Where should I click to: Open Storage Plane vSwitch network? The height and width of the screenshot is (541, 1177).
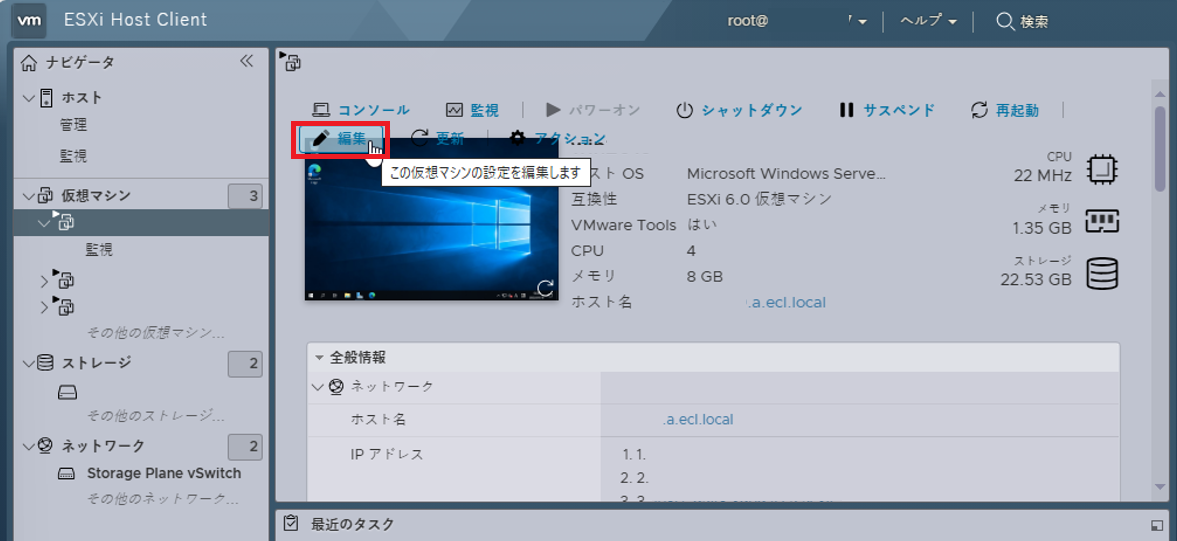click(x=164, y=473)
